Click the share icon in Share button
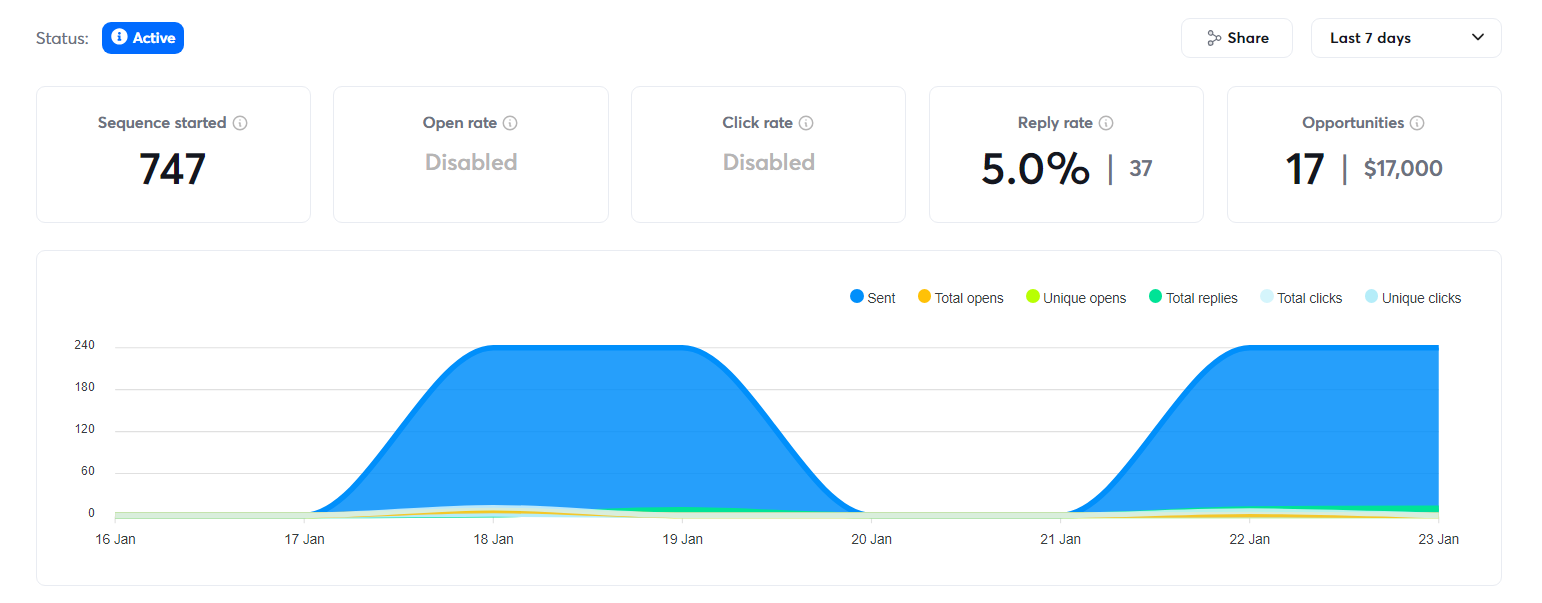The image size is (1542, 603). point(1214,38)
